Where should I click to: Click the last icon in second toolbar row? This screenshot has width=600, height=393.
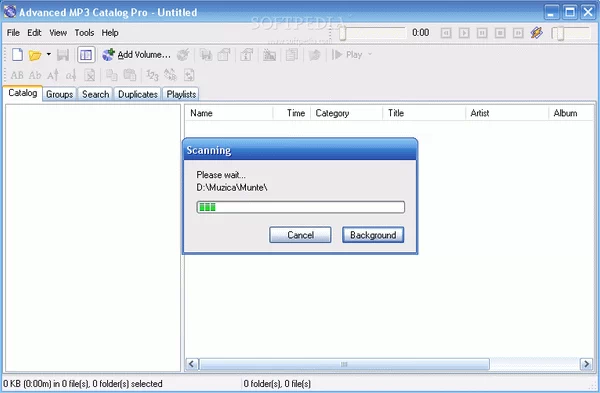(189, 75)
